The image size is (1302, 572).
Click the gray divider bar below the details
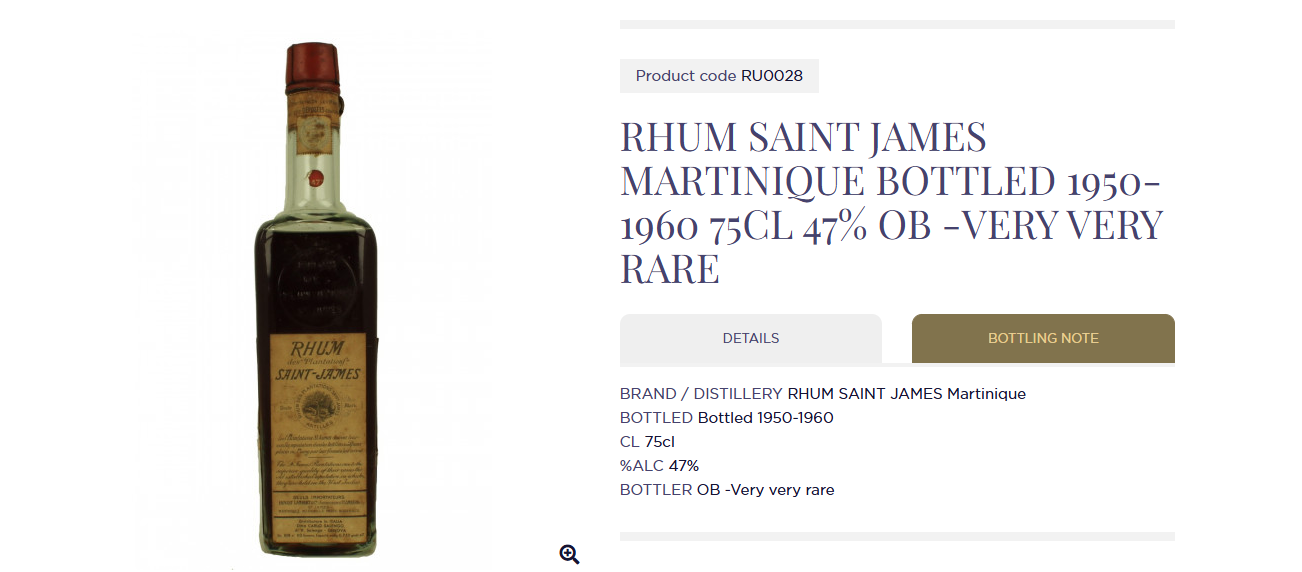click(x=897, y=536)
